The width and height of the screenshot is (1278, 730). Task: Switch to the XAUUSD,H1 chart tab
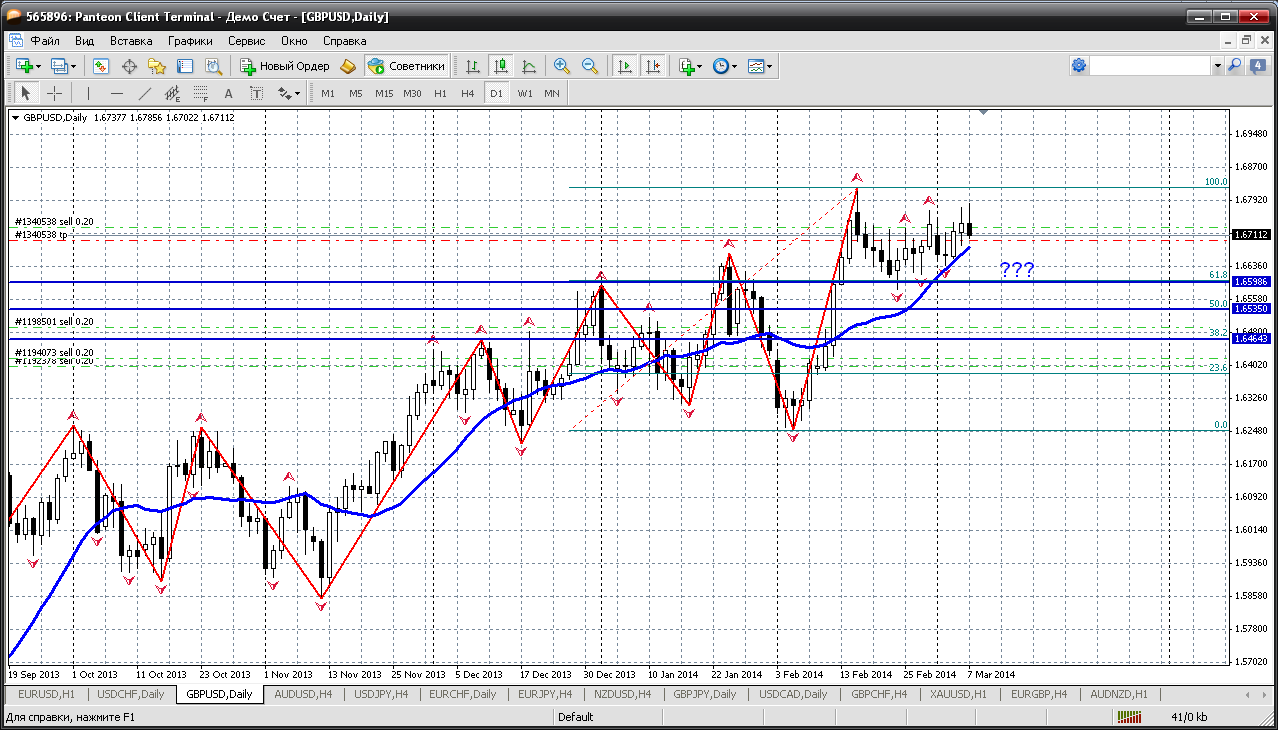[x=958, y=694]
